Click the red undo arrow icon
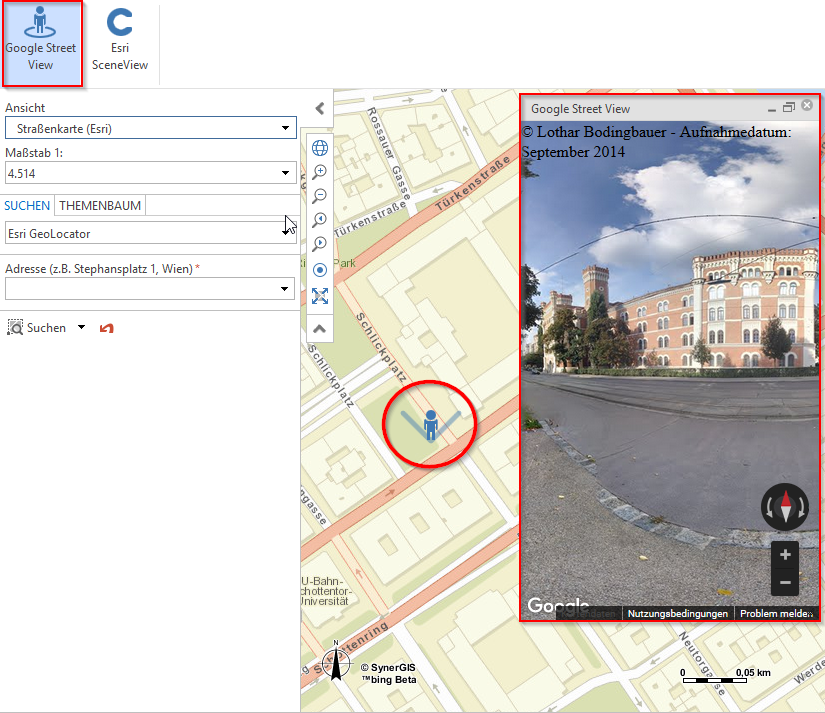The height and width of the screenshot is (713, 825). 107,327
